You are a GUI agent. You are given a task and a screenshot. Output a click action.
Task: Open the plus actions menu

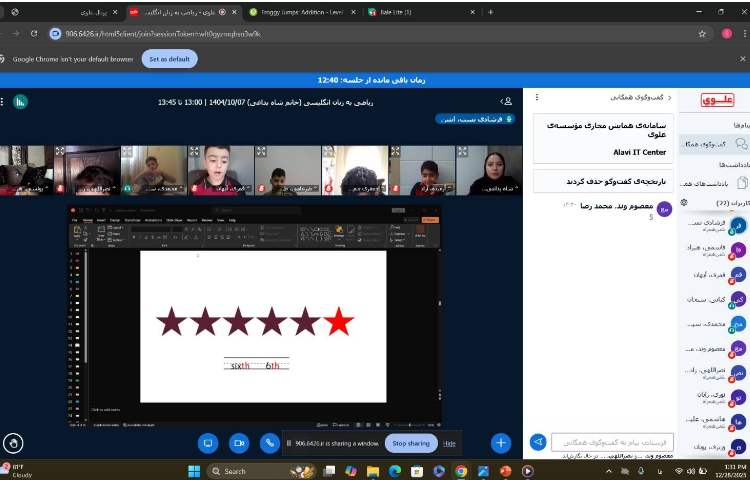tap(501, 443)
